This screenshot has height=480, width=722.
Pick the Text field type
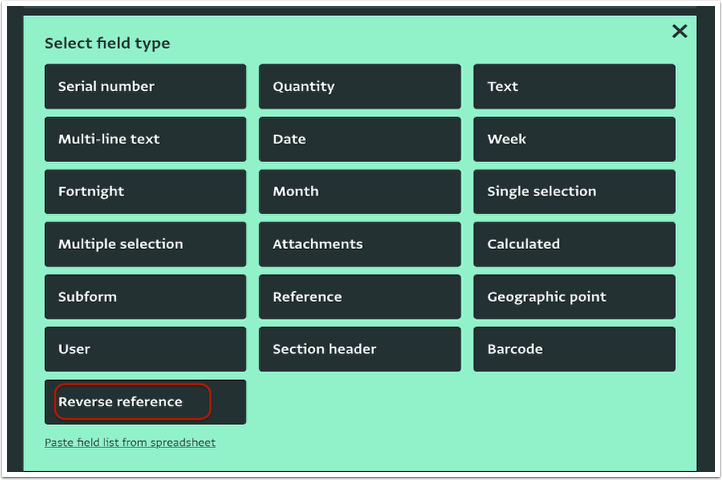click(574, 86)
